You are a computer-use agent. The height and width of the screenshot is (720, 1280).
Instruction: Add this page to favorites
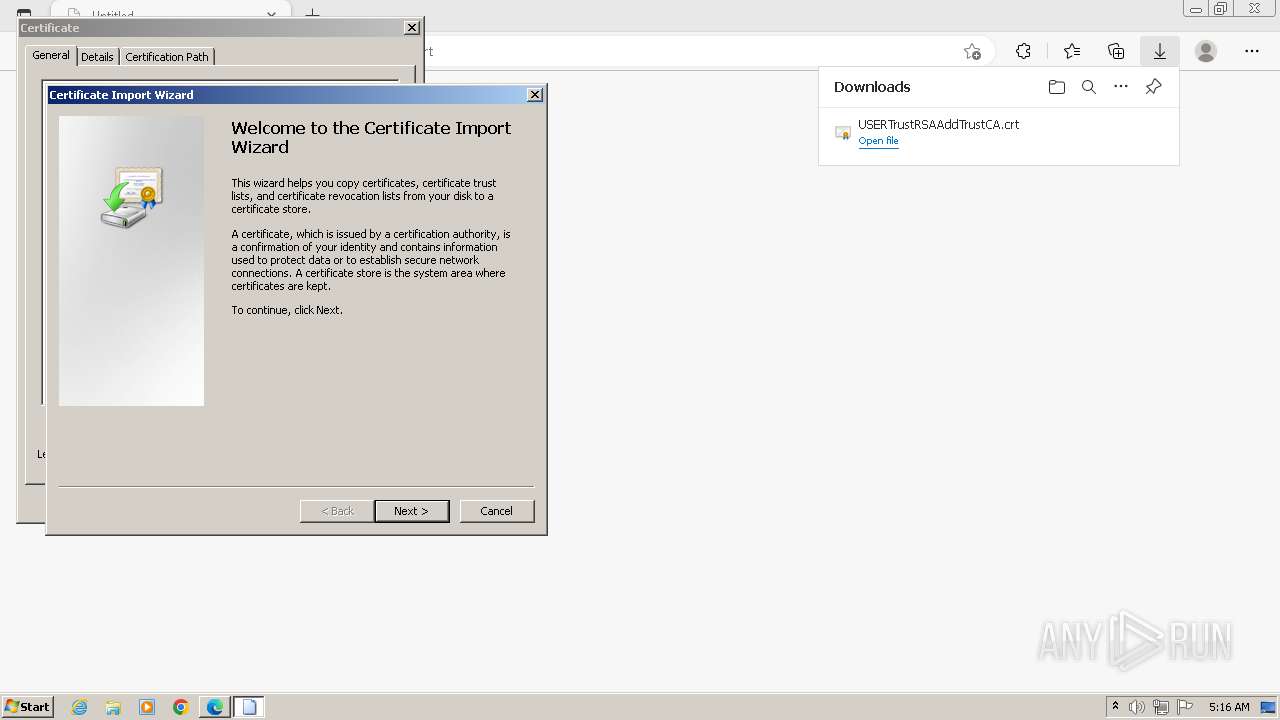click(x=972, y=52)
